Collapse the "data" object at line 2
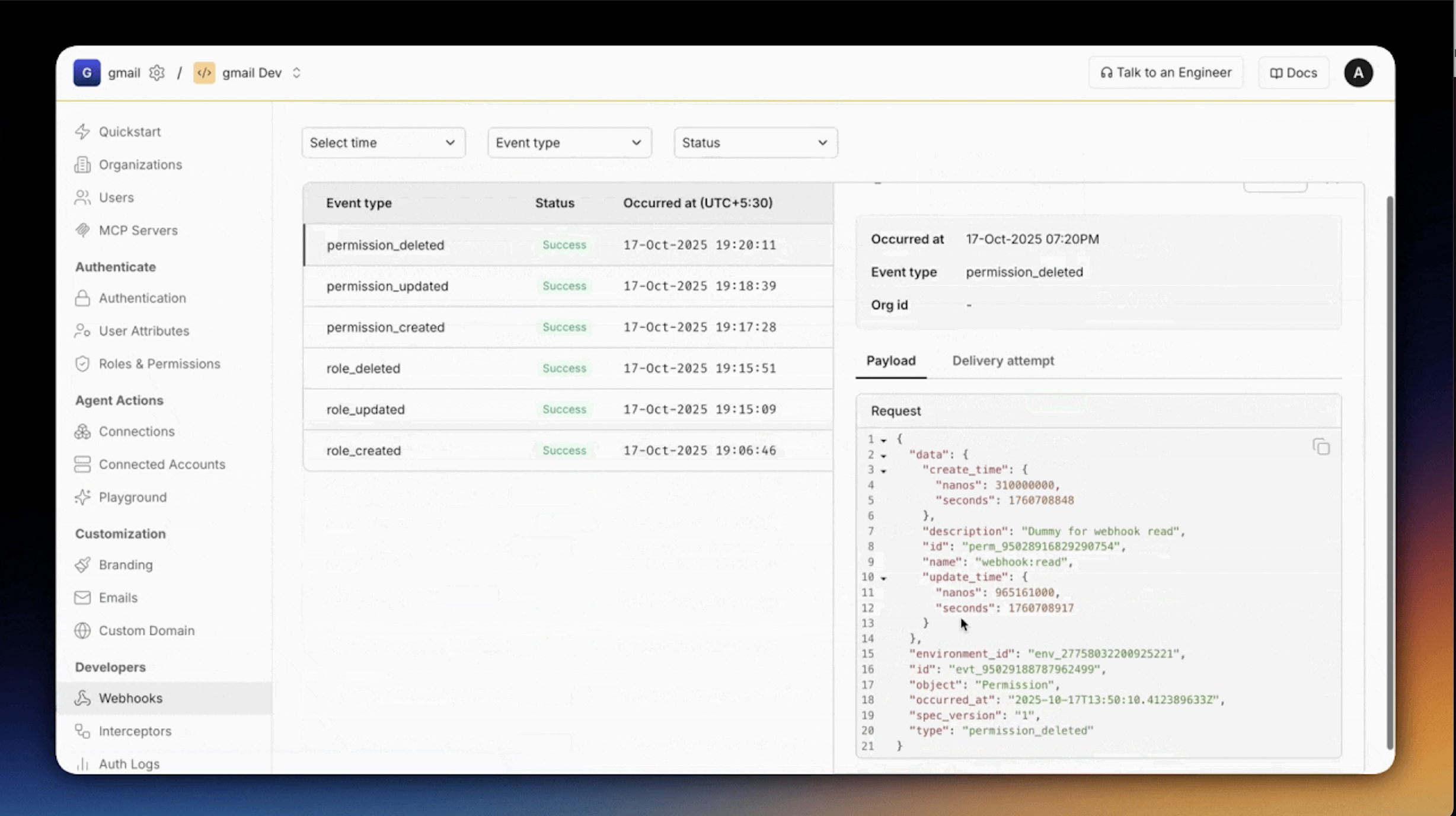 pos(883,455)
